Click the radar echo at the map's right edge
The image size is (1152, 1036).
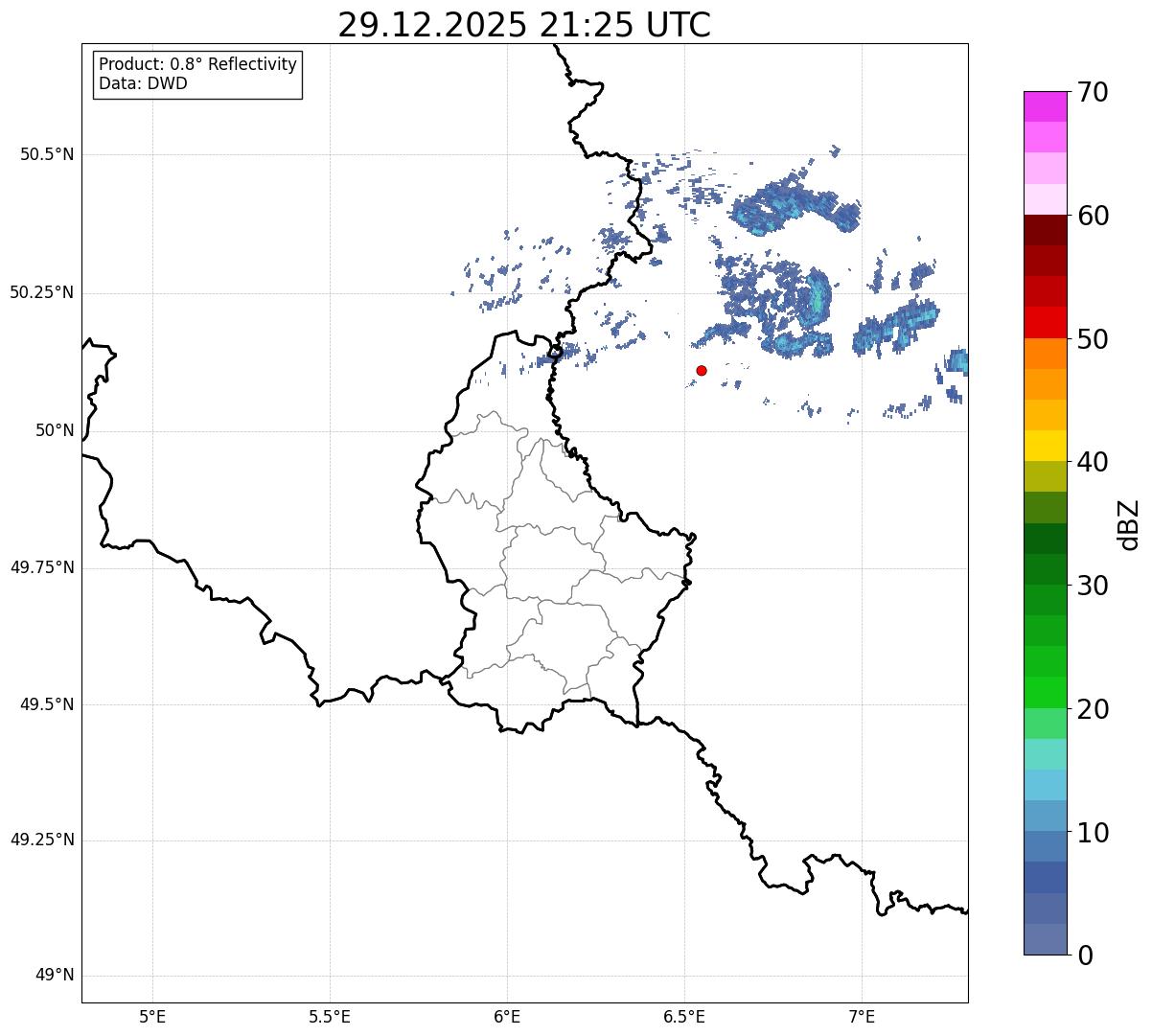tap(956, 362)
